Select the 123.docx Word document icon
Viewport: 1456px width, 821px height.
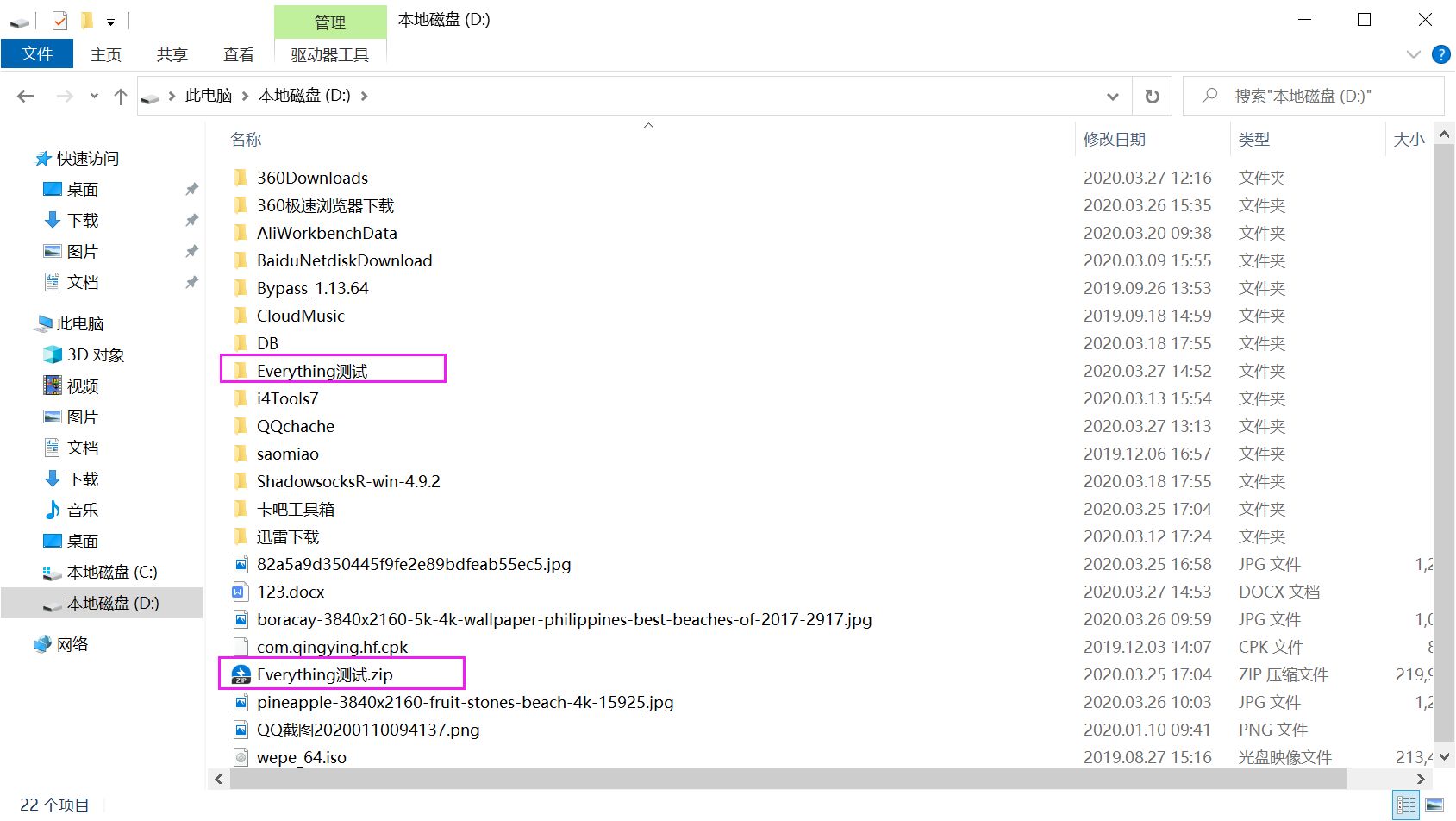pos(241,592)
